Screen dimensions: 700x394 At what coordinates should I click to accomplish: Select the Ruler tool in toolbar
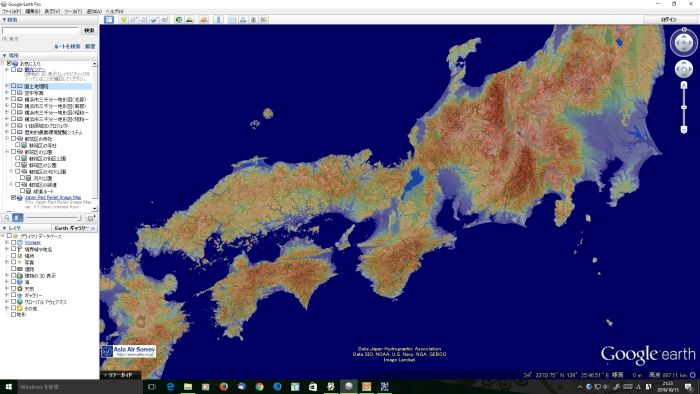pyautogui.click(x=218, y=20)
